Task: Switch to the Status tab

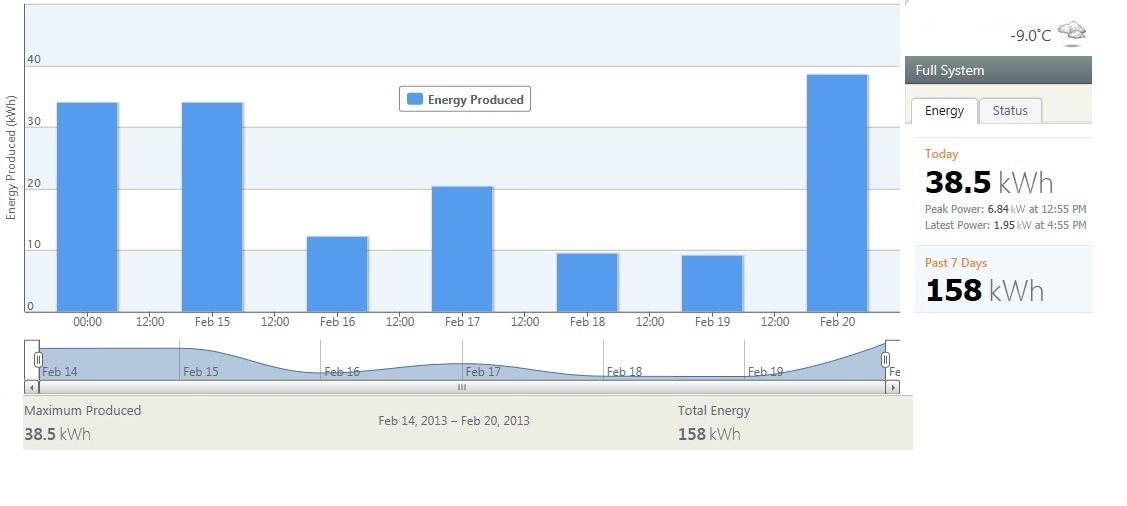Action: [x=1010, y=111]
